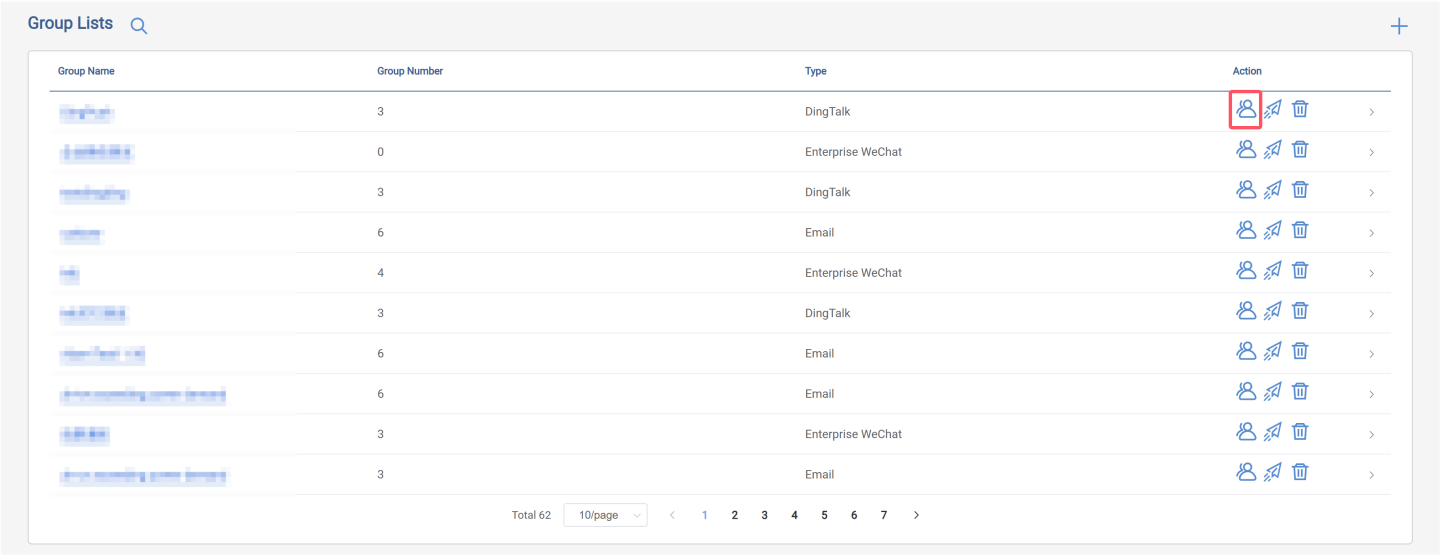Click send icon in the last table row

(1273, 472)
